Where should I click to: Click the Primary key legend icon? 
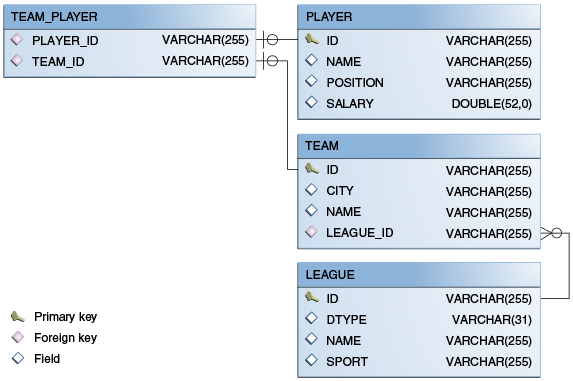(x=18, y=316)
